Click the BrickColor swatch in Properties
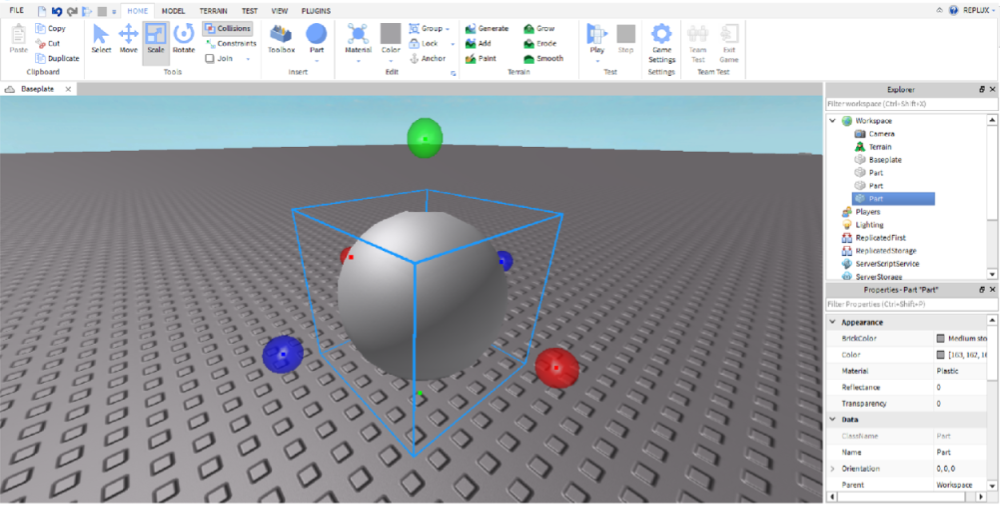 pyautogui.click(x=940, y=339)
